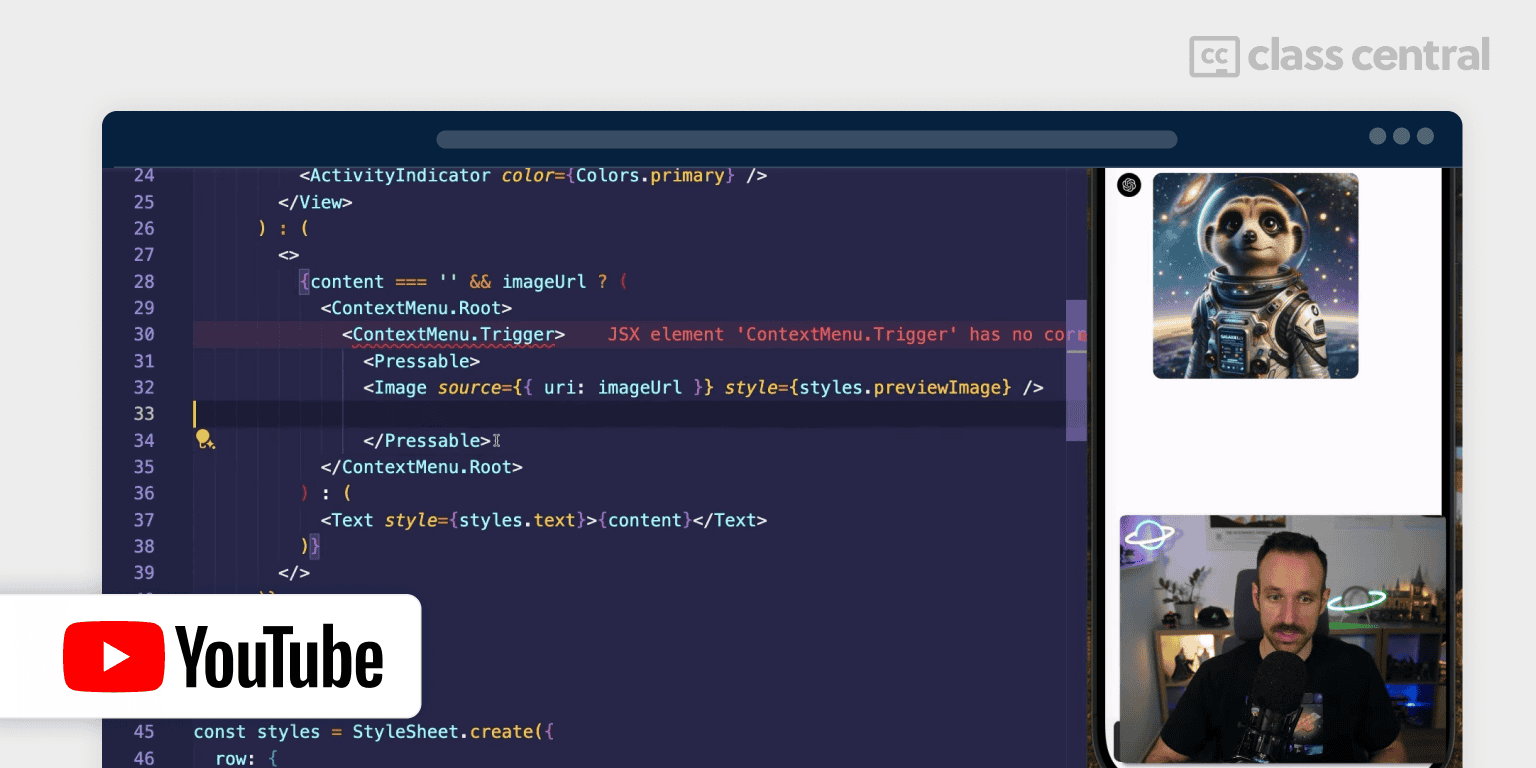Click the lightbulb quick-fix icon on line 34
The height and width of the screenshot is (768, 1536).
tap(205, 439)
